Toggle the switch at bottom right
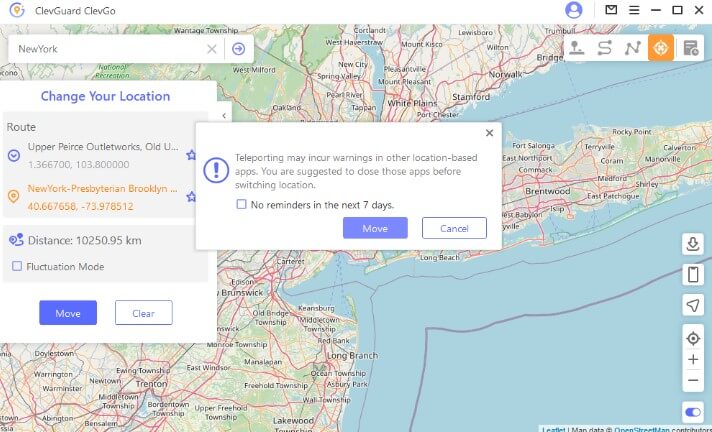712x432 pixels. point(693,412)
